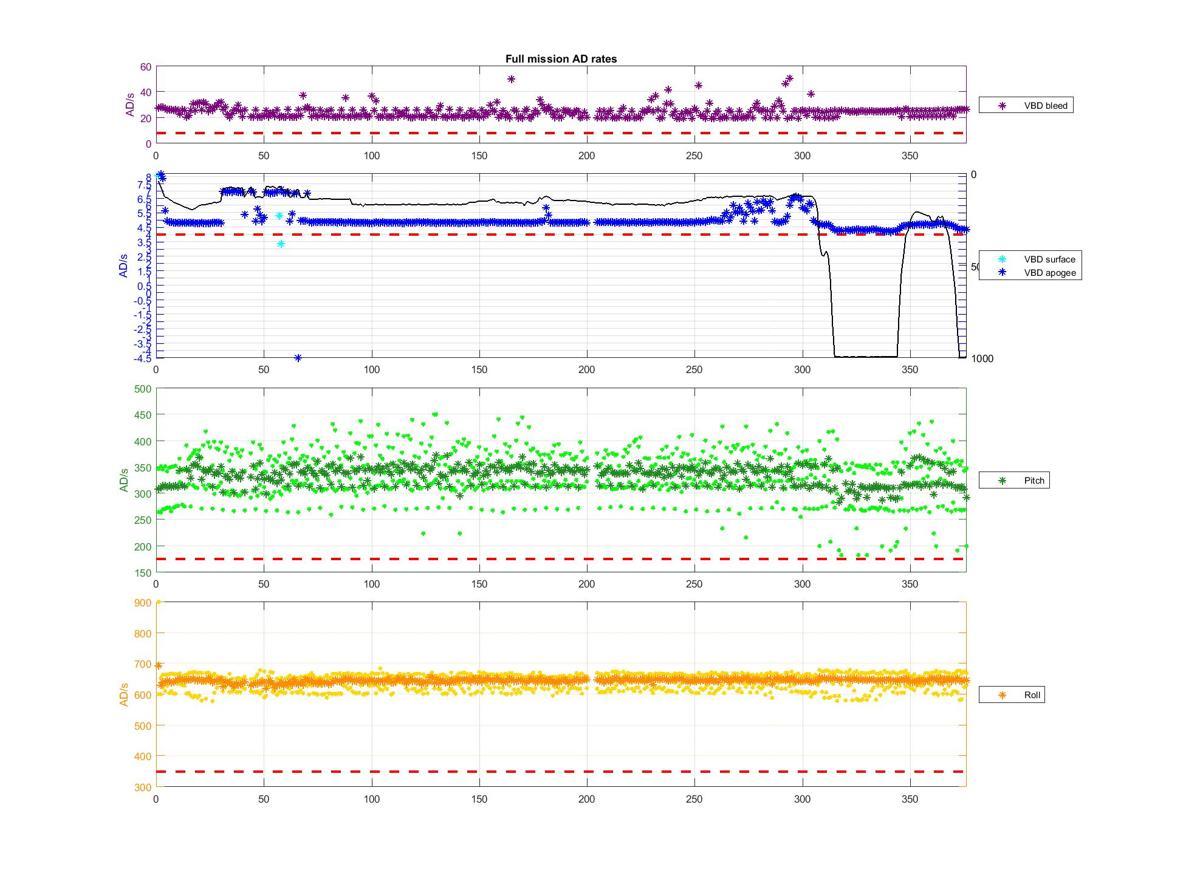Image resolution: width=1200 pixels, height=885 pixels.
Task: Click the green star marker in Pitch legend
Action: 1001,481
